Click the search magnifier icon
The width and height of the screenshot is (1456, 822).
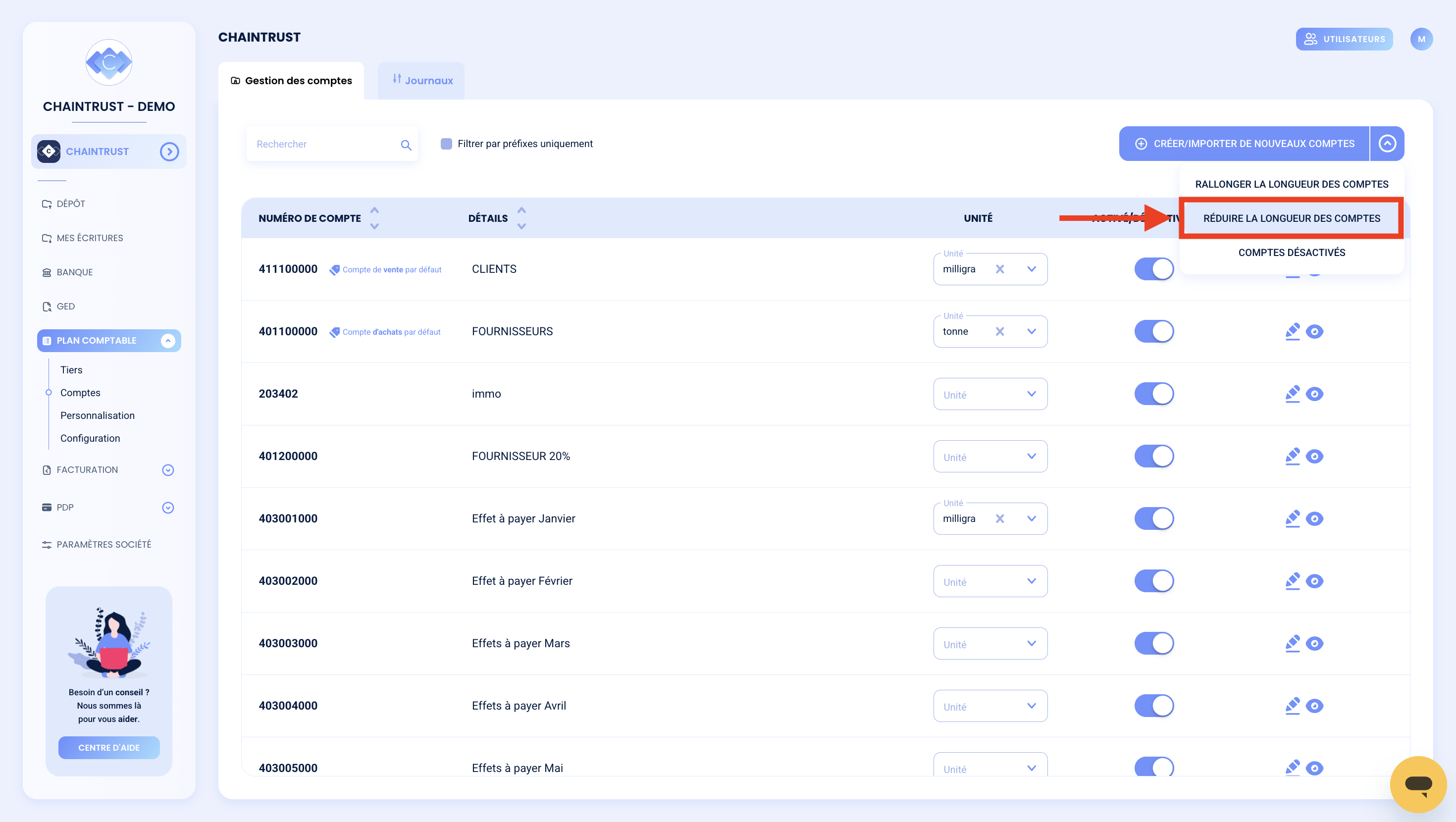405,145
